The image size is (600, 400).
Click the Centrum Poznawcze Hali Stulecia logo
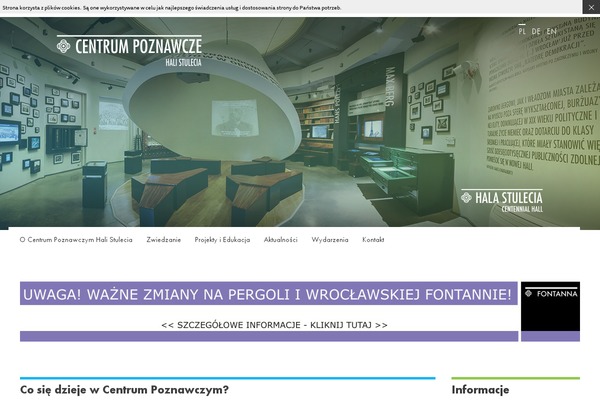tap(129, 51)
